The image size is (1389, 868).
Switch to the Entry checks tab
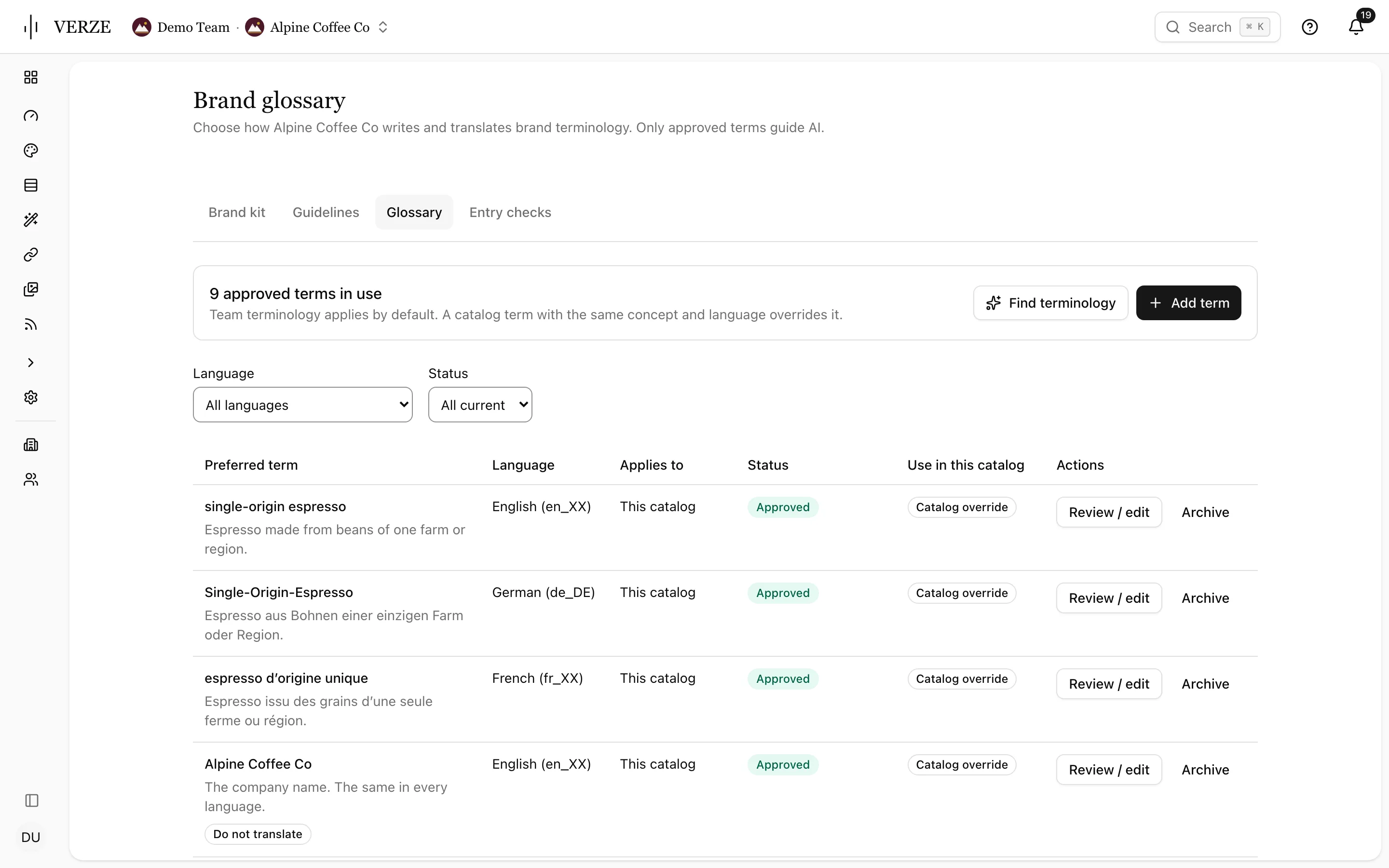point(510,212)
